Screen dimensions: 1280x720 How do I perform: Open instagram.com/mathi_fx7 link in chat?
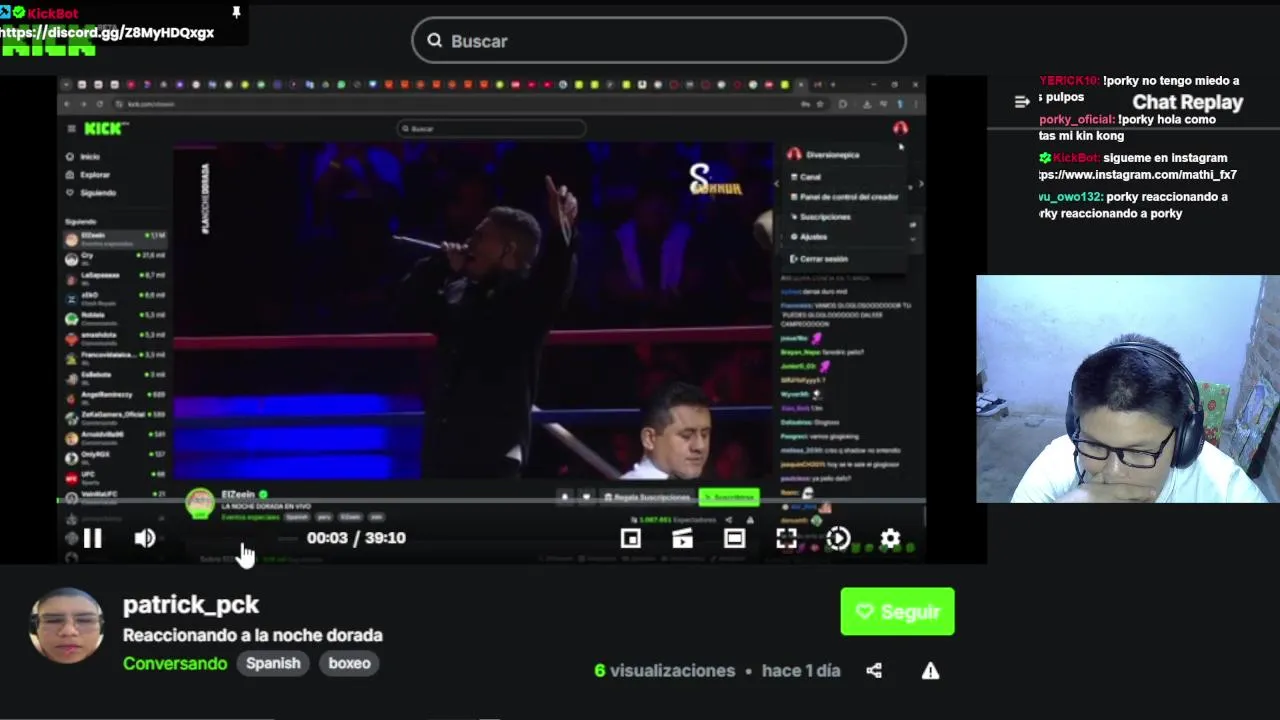[x=1138, y=175]
